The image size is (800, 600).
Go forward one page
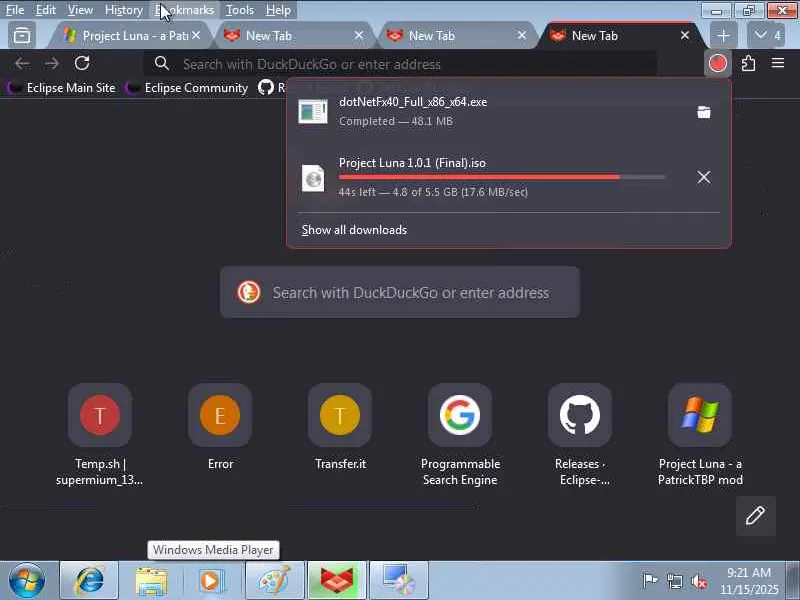click(52, 63)
